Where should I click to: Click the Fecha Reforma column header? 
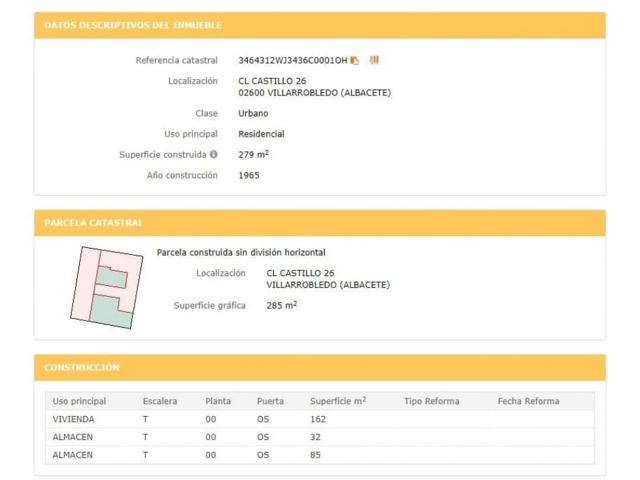click(x=529, y=401)
